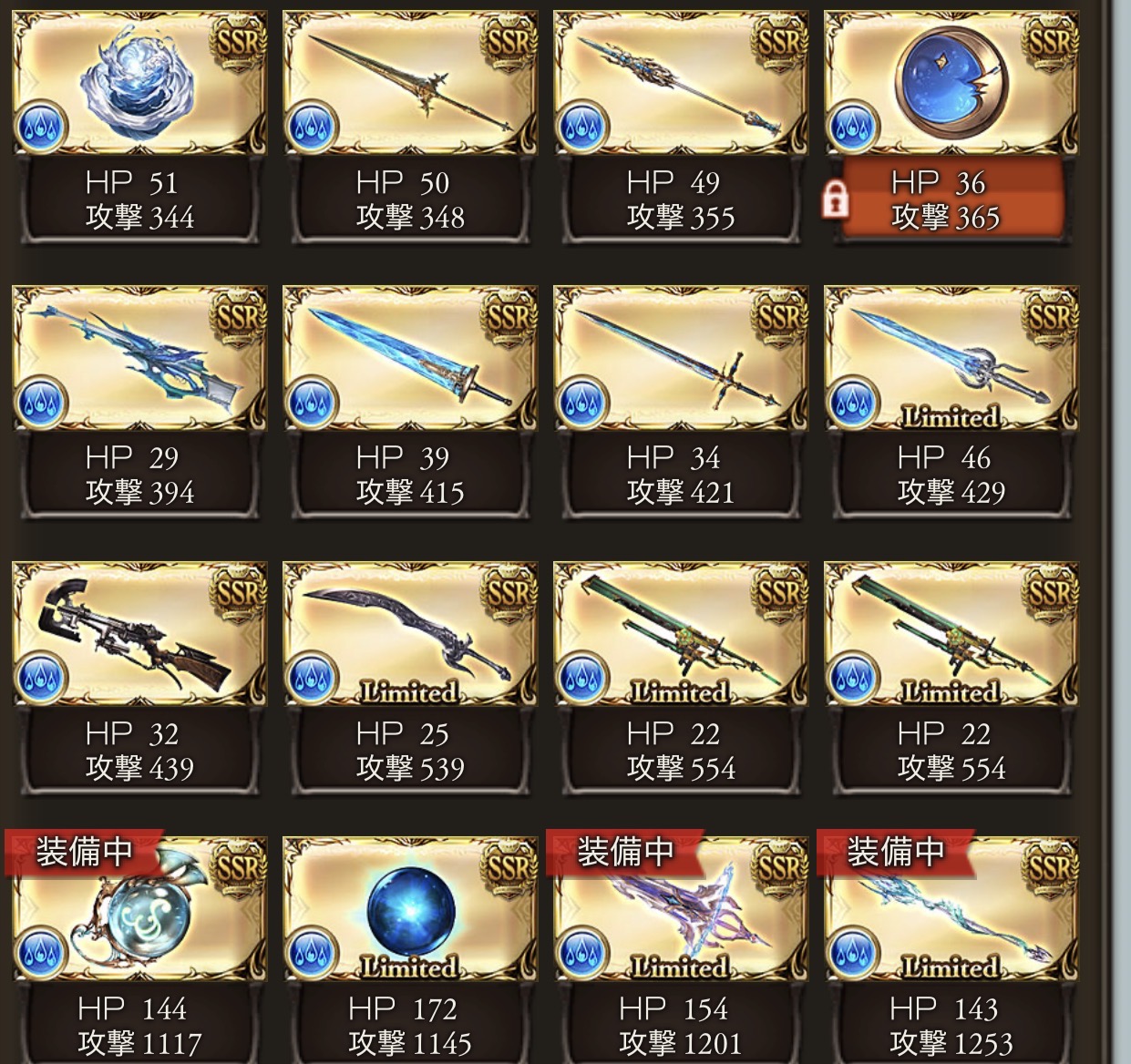Open the dark longsword with 攻撃 421
Viewport: 1131px width, 1064px height.
click(681, 403)
